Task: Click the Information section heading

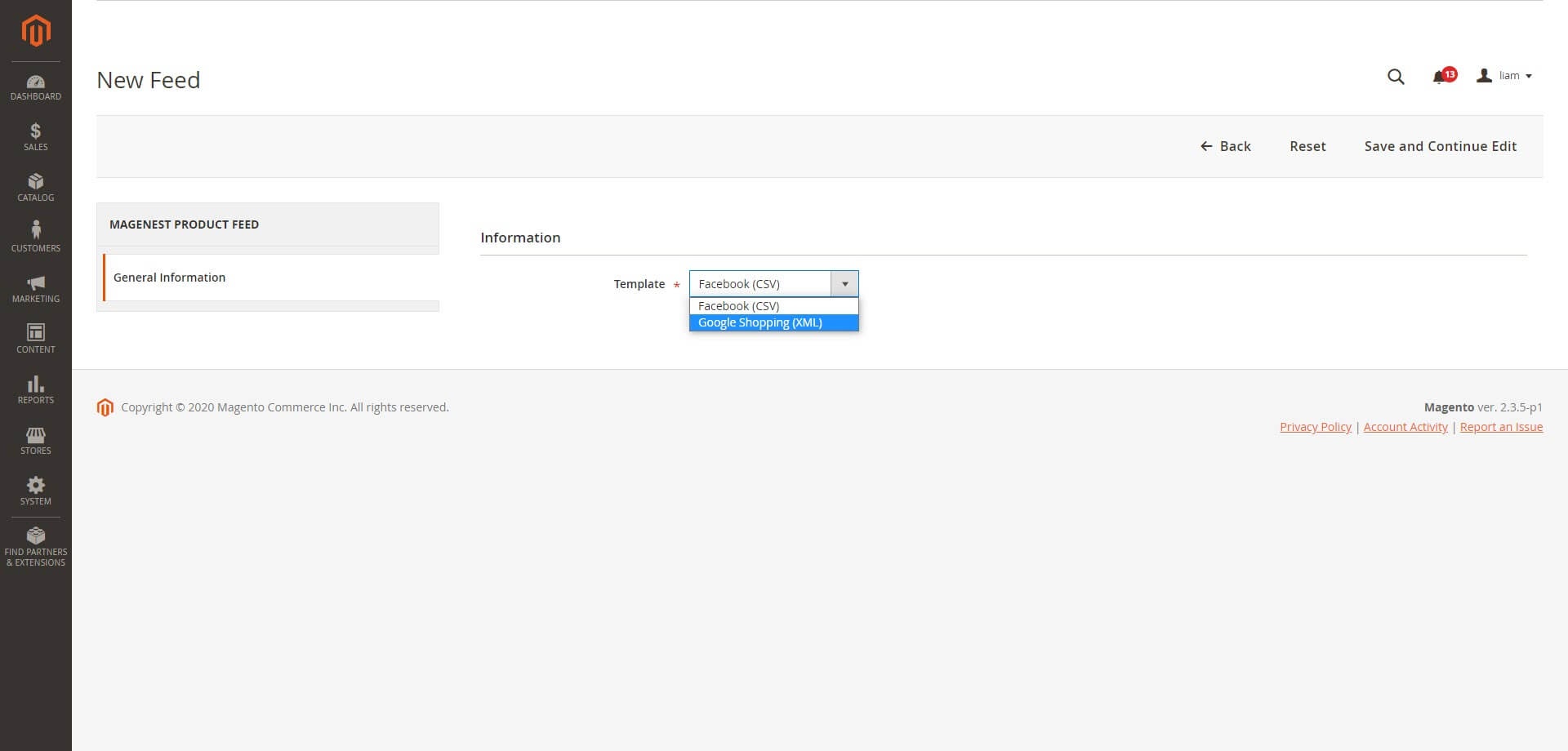Action: coord(520,238)
